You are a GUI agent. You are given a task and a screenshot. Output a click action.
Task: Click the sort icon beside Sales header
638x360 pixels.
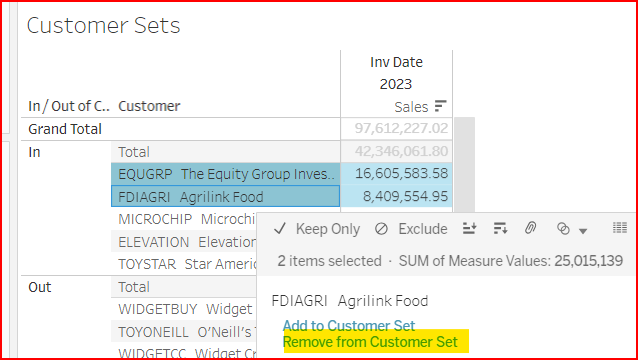pyautogui.click(x=441, y=106)
